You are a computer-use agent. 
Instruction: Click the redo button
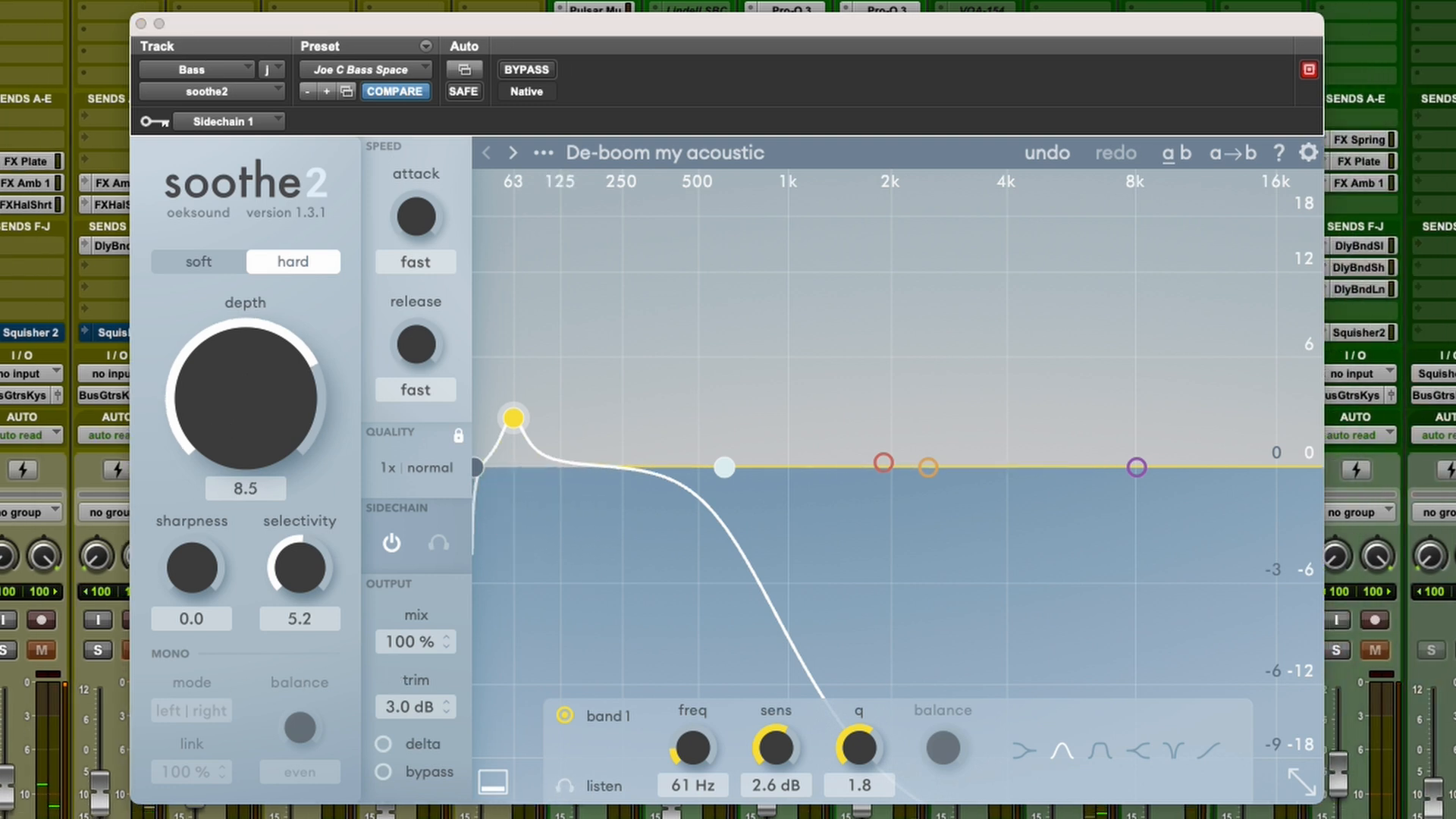[x=1116, y=152]
